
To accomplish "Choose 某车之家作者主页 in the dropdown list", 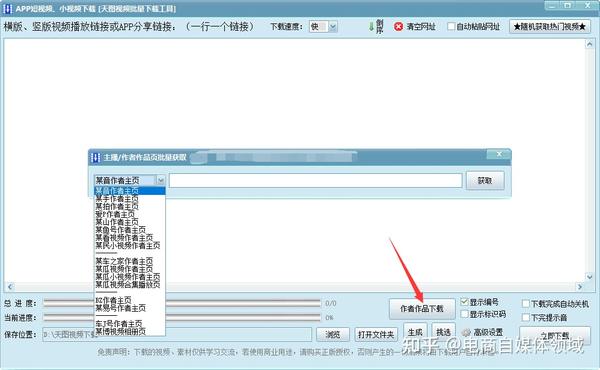I will (x=124, y=261).
